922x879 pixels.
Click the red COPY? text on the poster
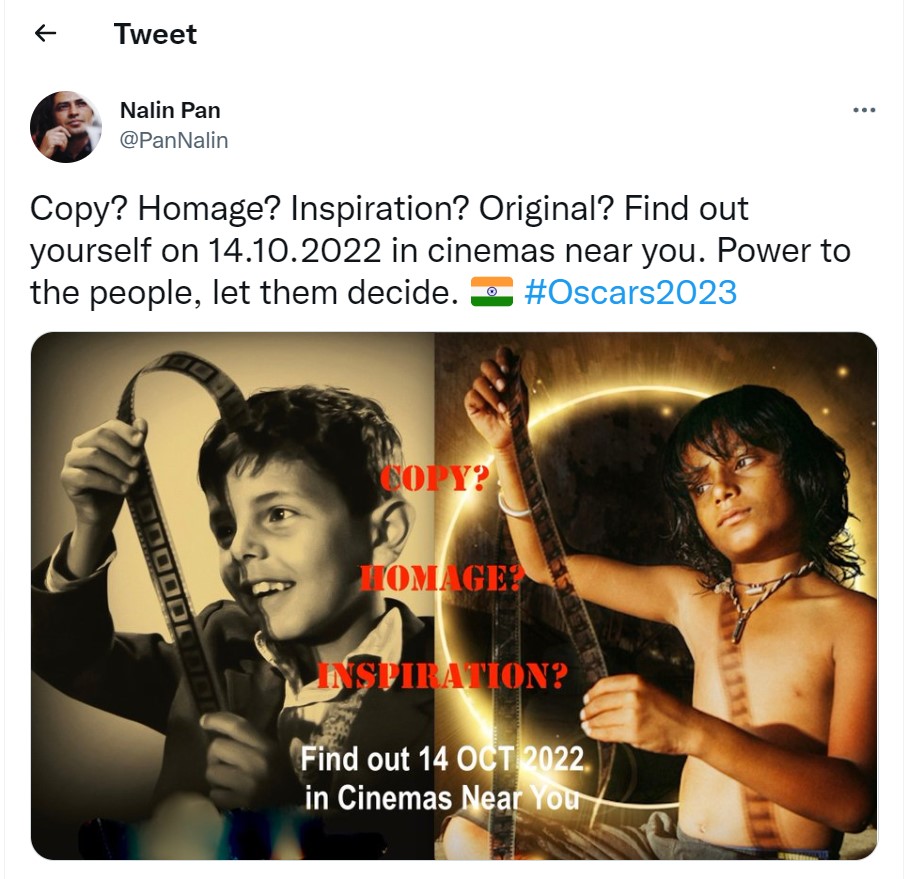point(433,480)
